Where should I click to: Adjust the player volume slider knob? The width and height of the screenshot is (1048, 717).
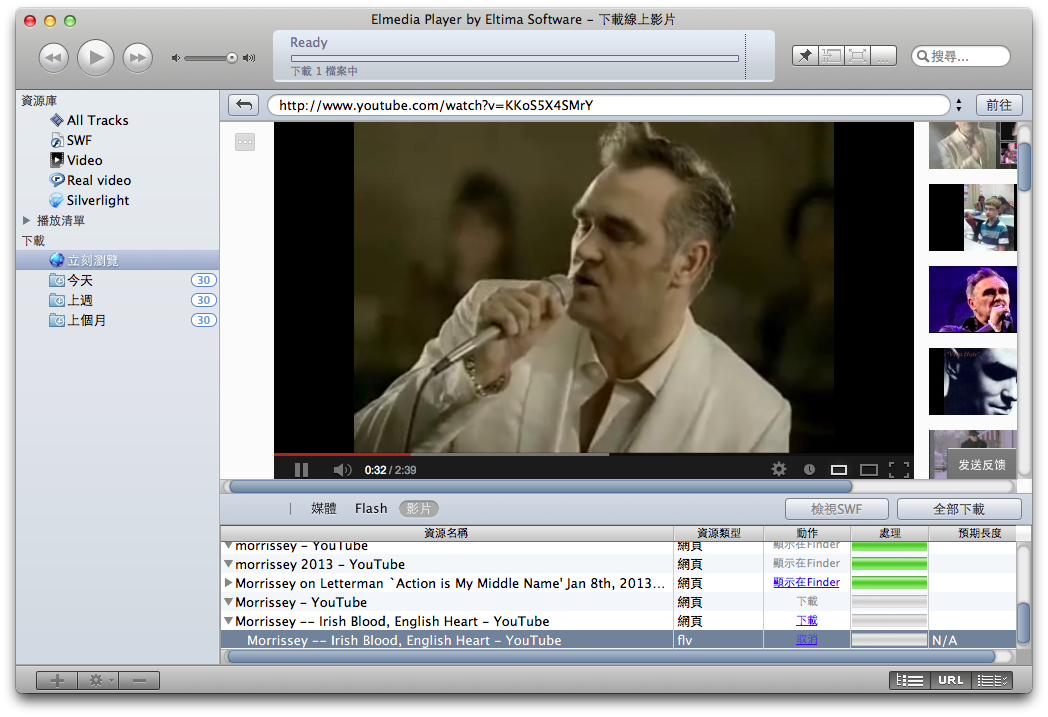(x=231, y=58)
